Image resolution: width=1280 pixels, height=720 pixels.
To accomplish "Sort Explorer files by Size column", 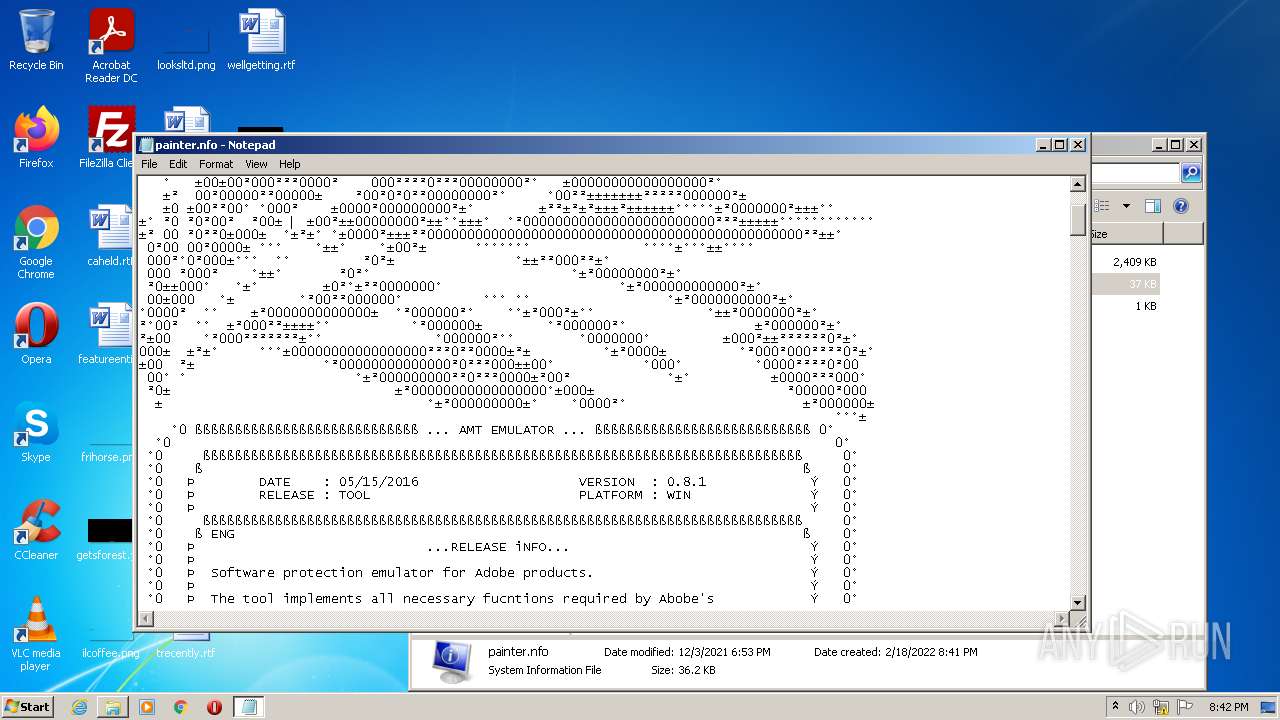I will coord(1127,234).
